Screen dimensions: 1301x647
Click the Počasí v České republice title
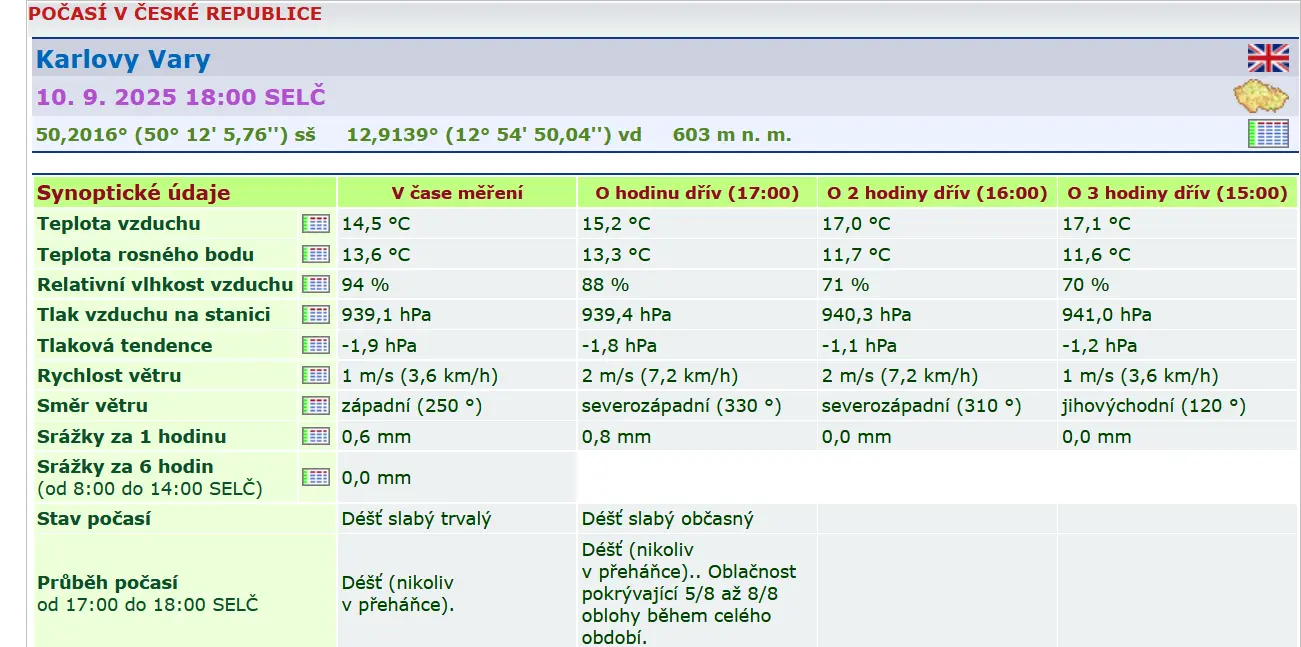point(175,14)
